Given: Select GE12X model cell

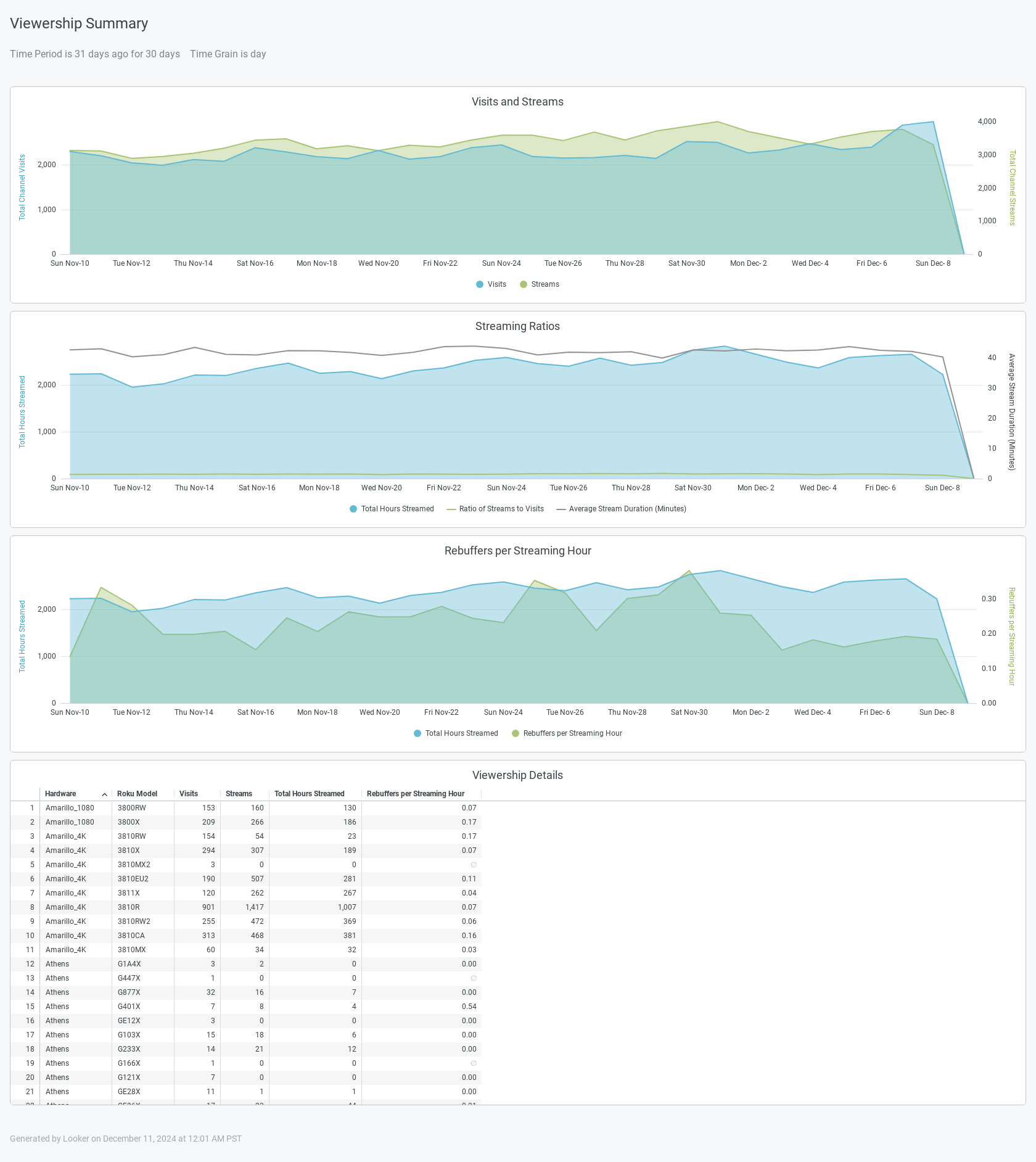Looking at the screenshot, I should (x=129, y=1021).
